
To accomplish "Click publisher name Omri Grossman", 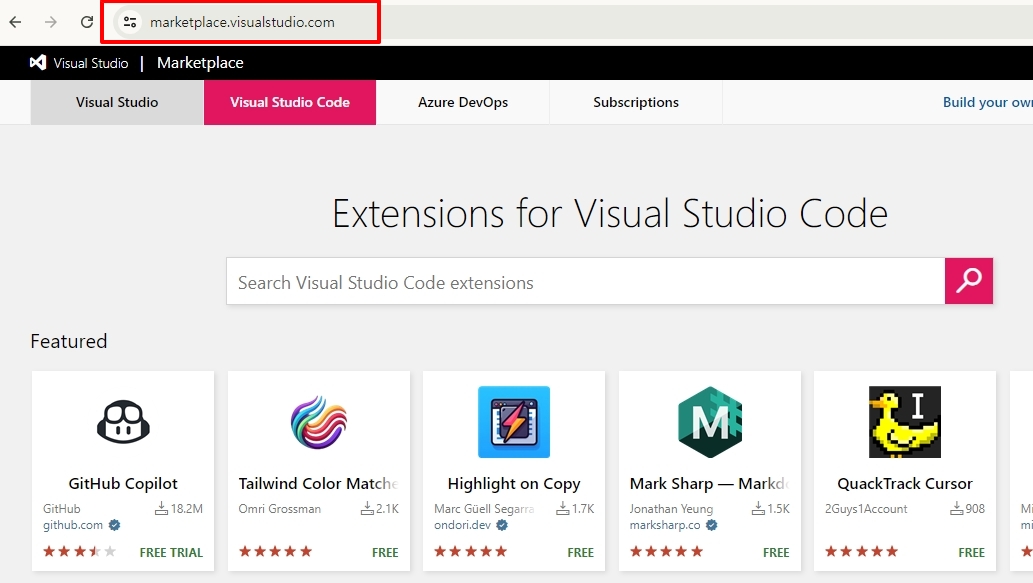I will click(x=280, y=509).
